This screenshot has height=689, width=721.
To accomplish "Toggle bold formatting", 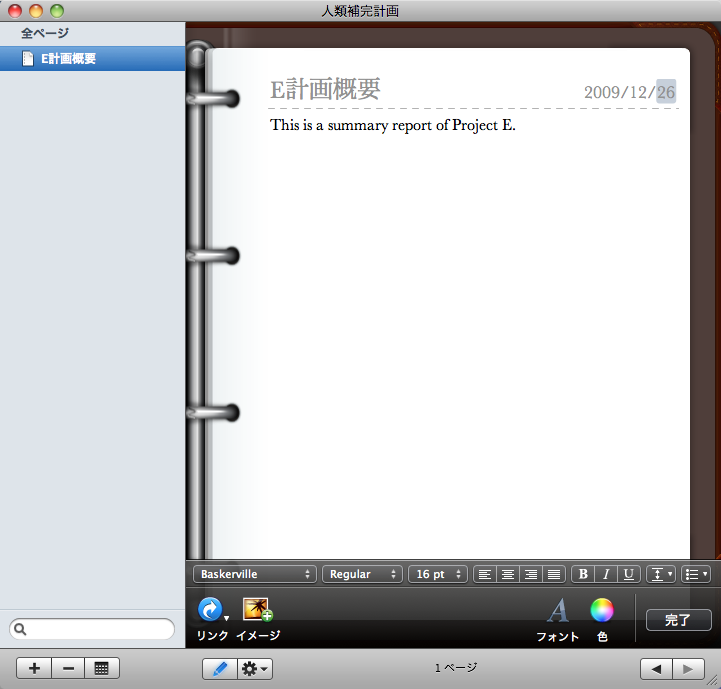I will (x=583, y=574).
